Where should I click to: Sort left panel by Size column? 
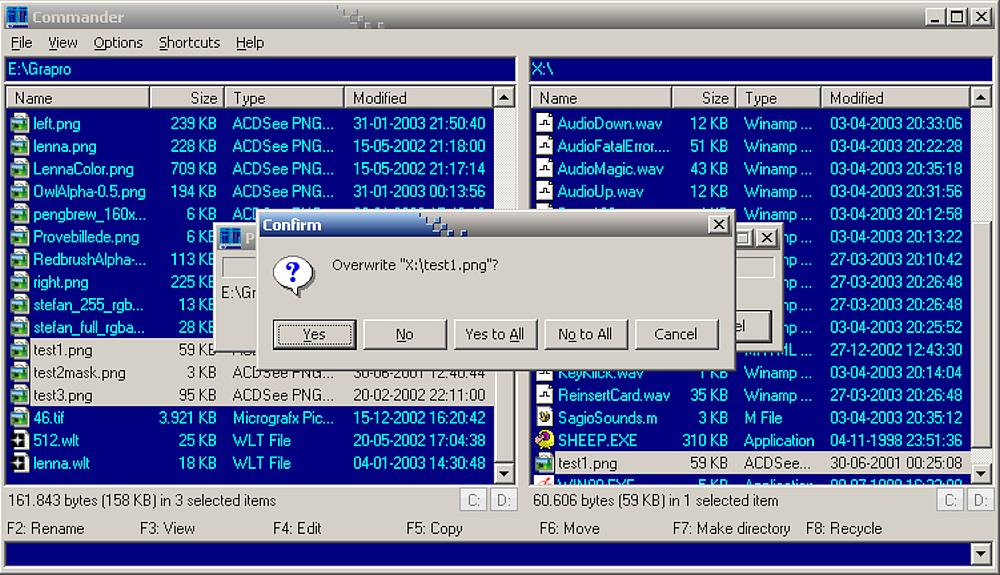(x=187, y=98)
